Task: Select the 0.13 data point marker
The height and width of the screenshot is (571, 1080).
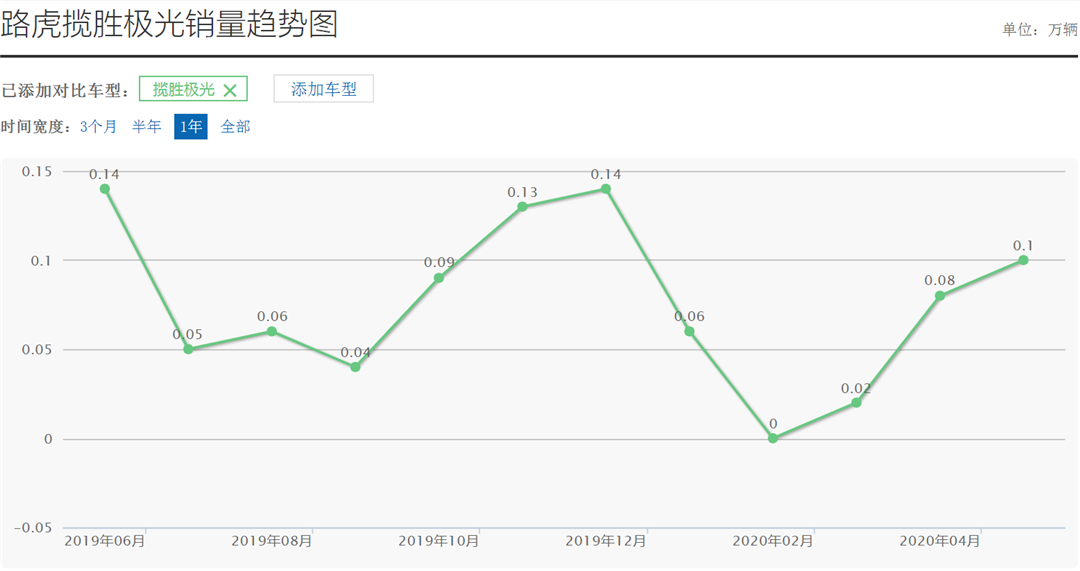Action: 522,207
